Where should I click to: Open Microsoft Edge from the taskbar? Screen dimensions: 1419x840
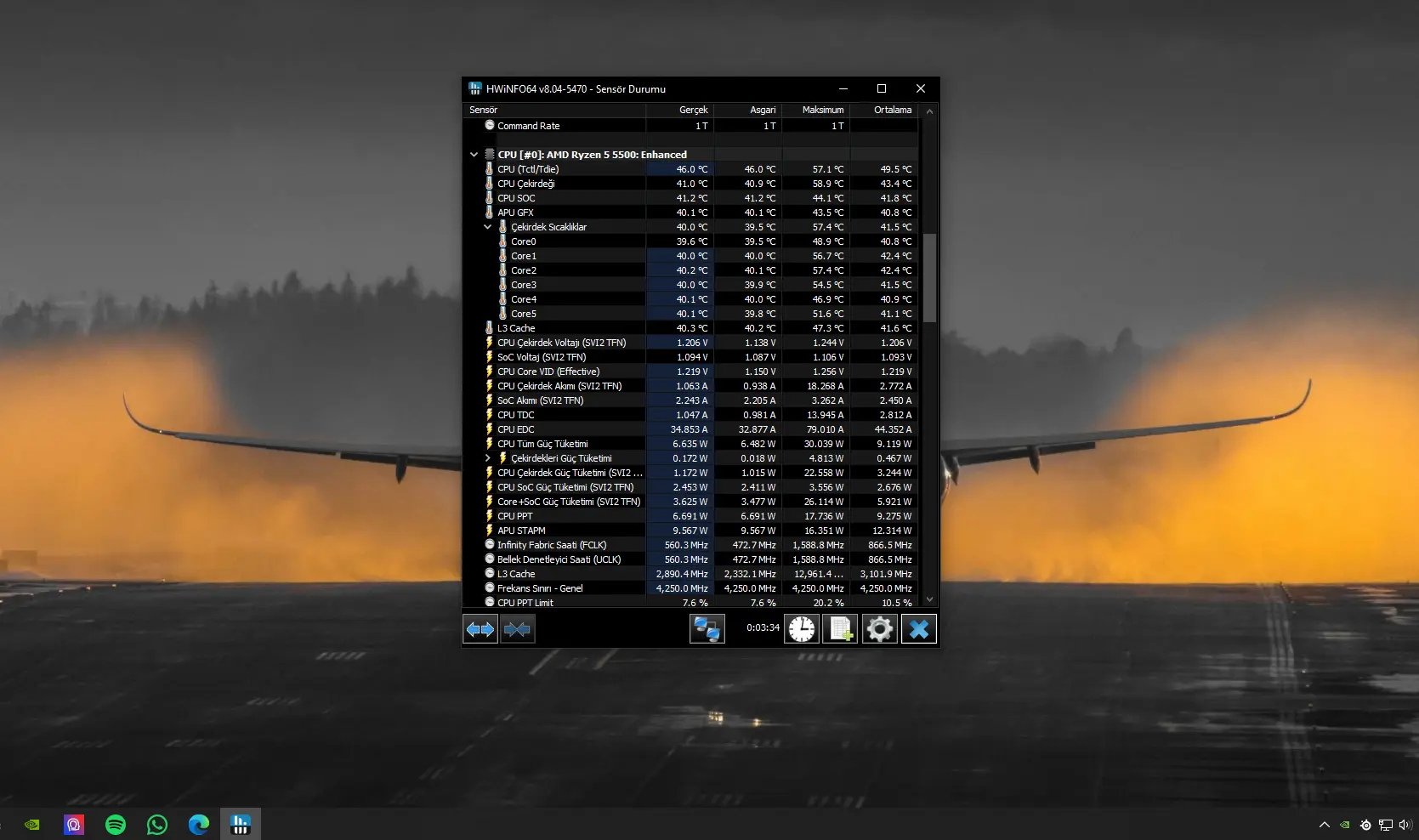point(199,824)
